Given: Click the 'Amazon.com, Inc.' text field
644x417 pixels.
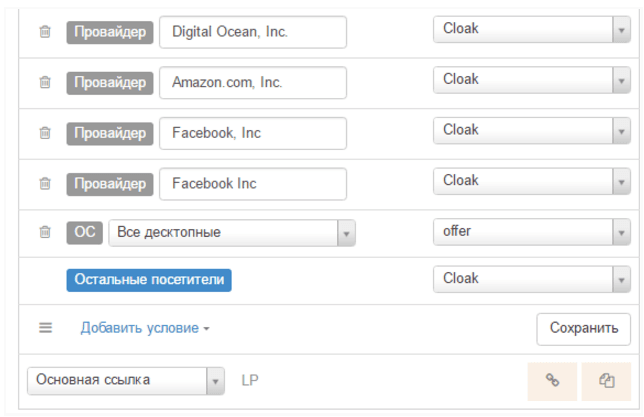Looking at the screenshot, I should tap(253, 83).
